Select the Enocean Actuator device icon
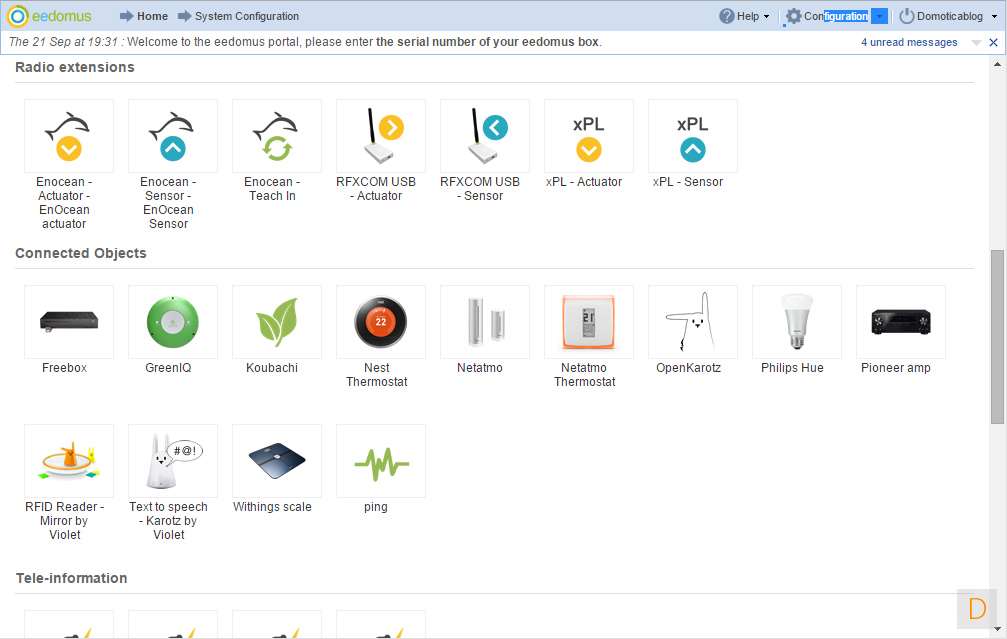This screenshot has height=639, width=1007. [69, 136]
